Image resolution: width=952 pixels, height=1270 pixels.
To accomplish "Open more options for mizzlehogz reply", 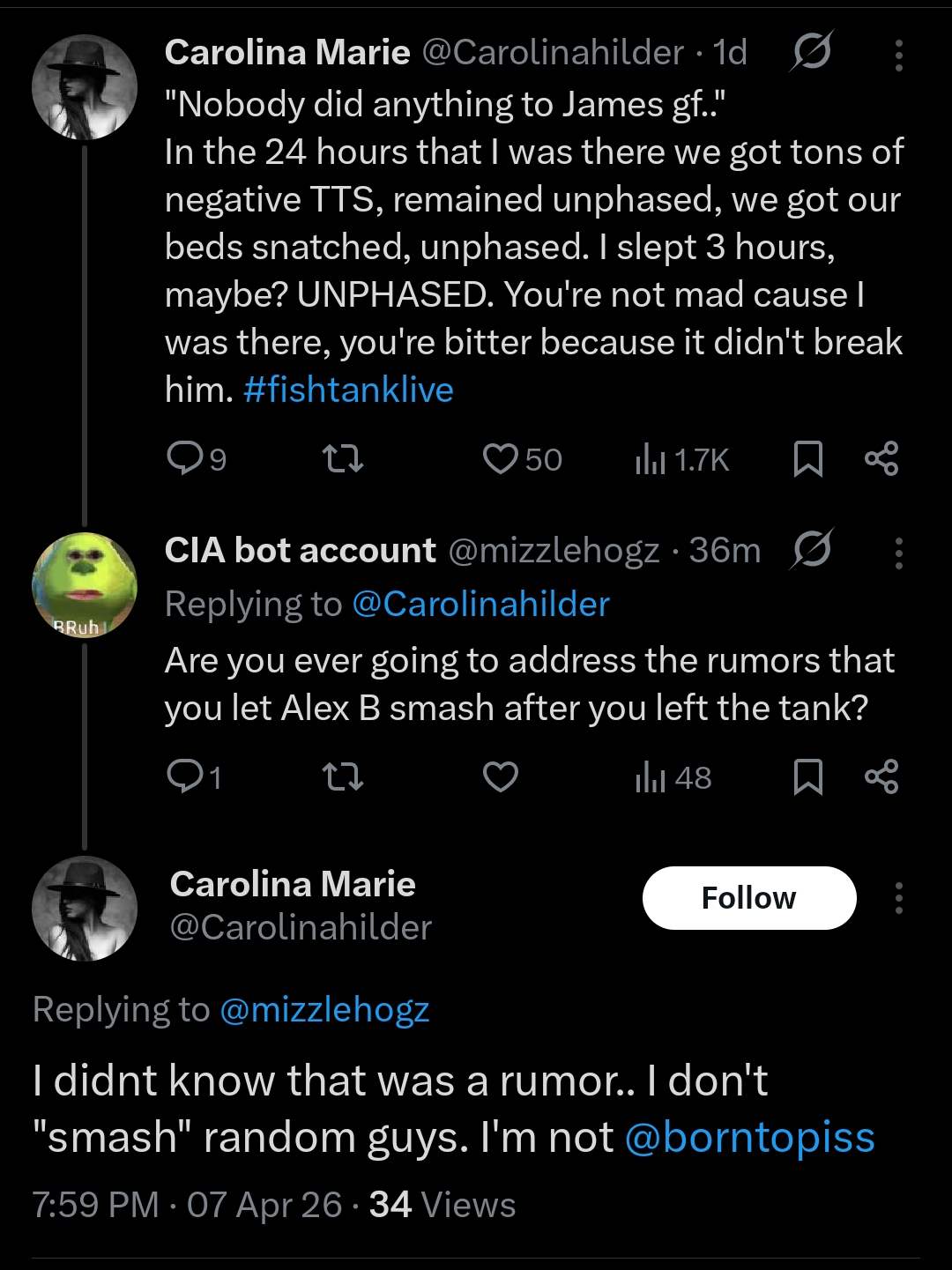I will (x=898, y=553).
